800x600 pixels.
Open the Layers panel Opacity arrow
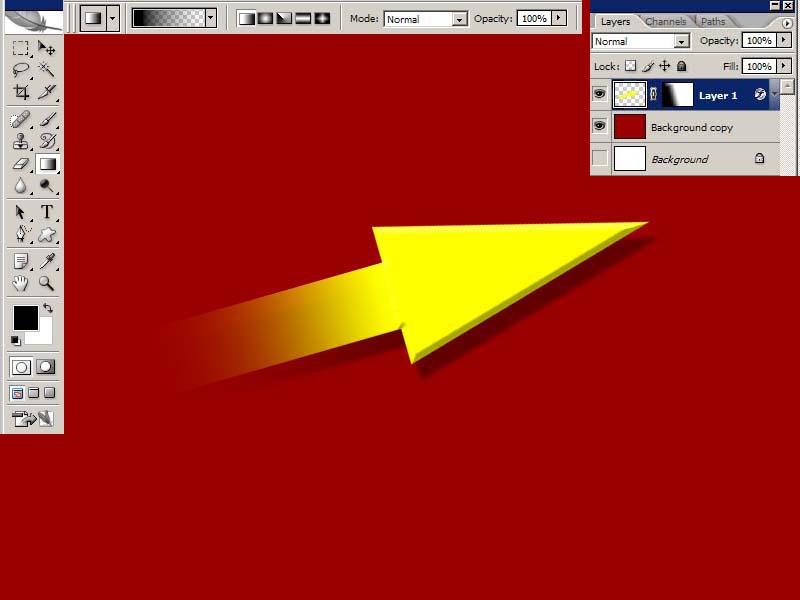[784, 40]
